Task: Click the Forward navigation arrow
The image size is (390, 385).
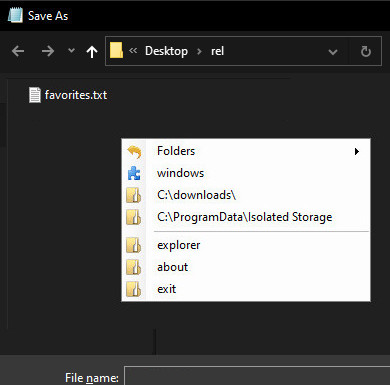Action: [x=48, y=51]
